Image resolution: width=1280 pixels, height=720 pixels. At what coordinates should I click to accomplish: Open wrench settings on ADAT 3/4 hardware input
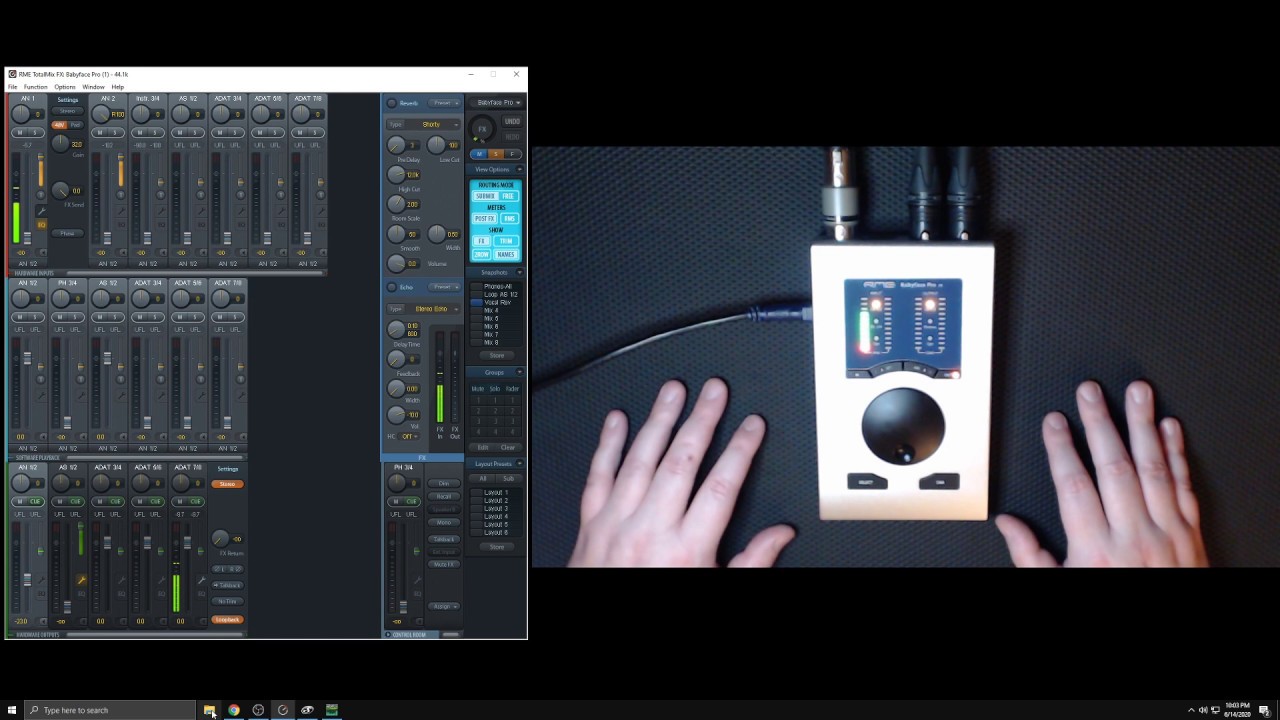pyautogui.click(x=241, y=211)
